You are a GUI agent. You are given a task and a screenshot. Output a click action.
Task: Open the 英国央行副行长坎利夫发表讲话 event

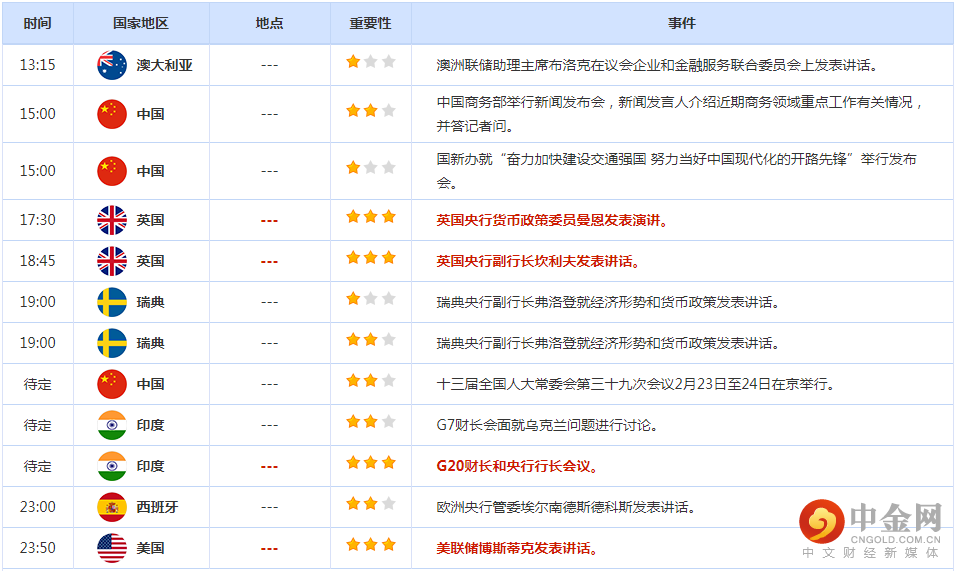538,261
